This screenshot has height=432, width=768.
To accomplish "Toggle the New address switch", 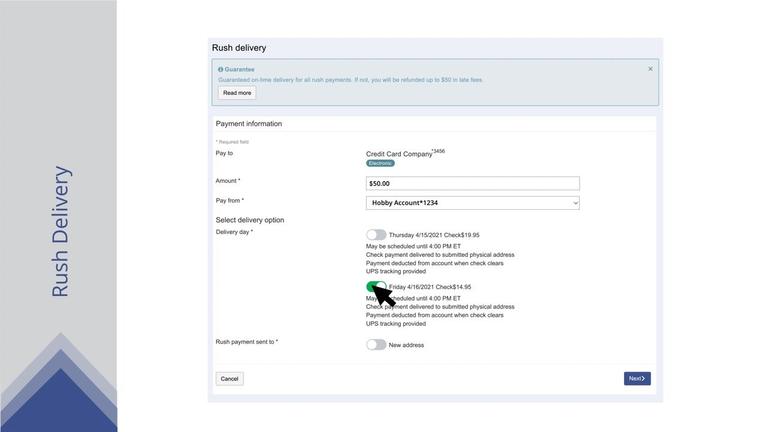I will [376, 345].
